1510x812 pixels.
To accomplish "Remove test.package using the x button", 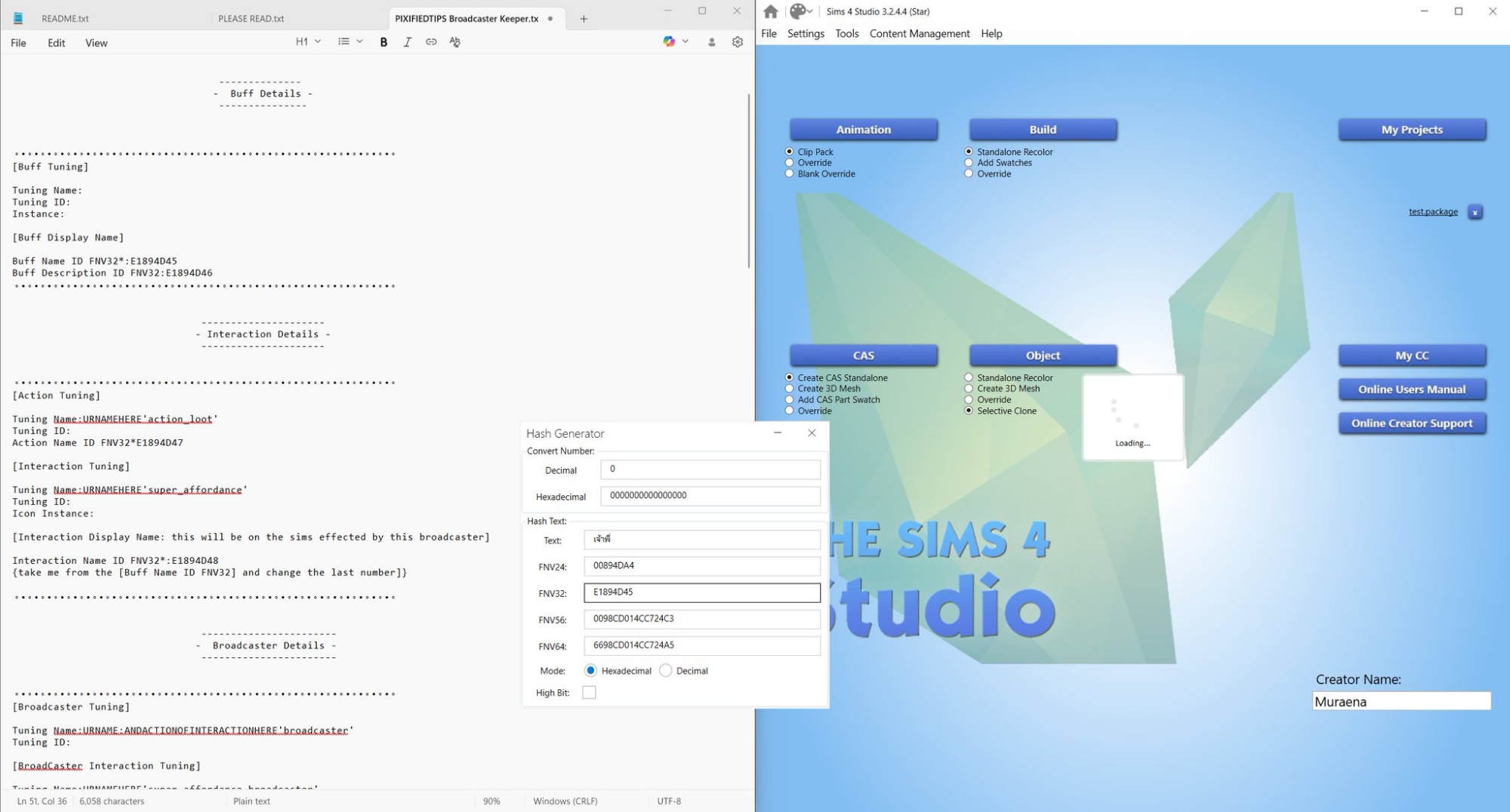I will click(1475, 213).
